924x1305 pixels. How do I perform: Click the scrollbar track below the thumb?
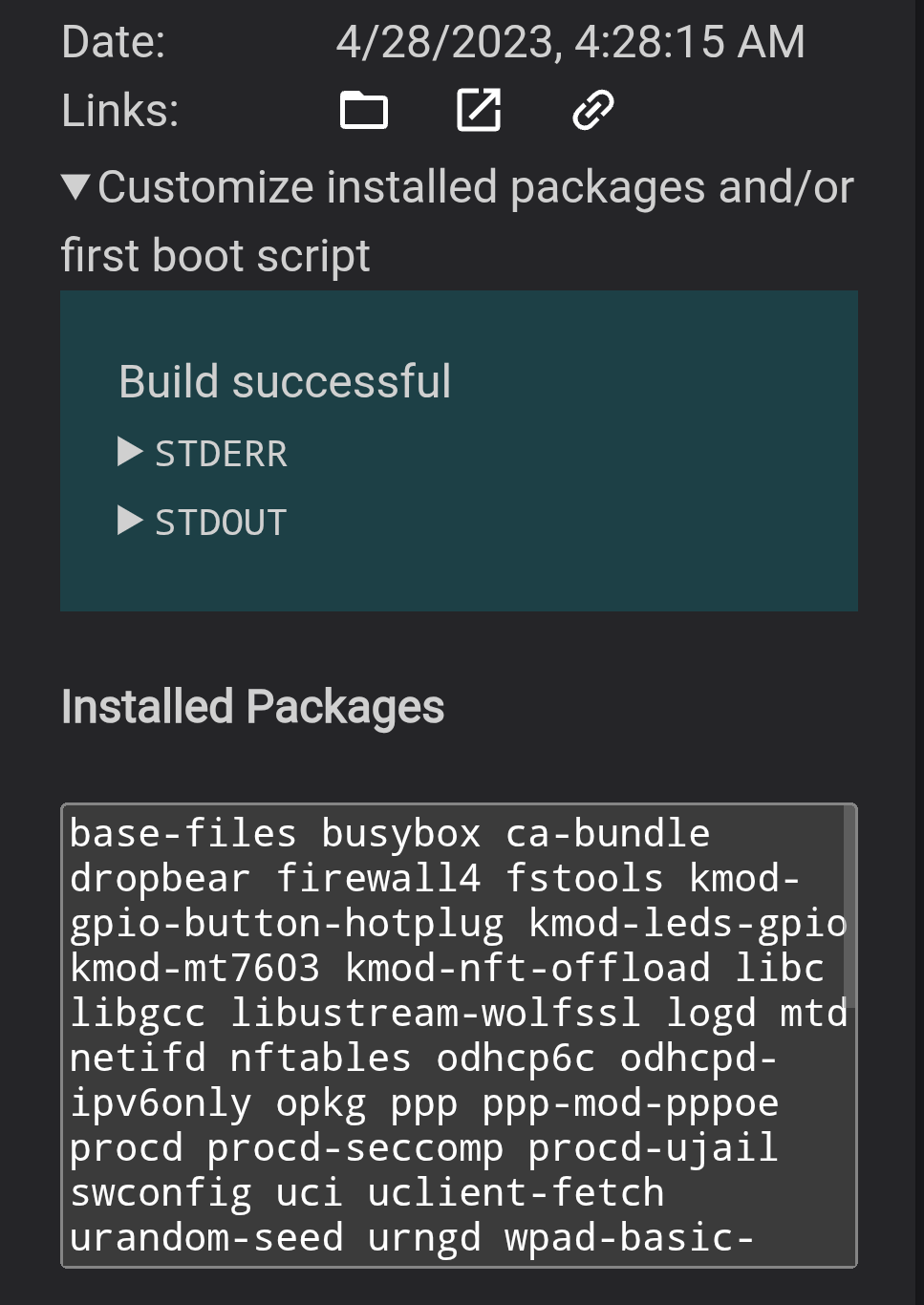tap(849, 1146)
